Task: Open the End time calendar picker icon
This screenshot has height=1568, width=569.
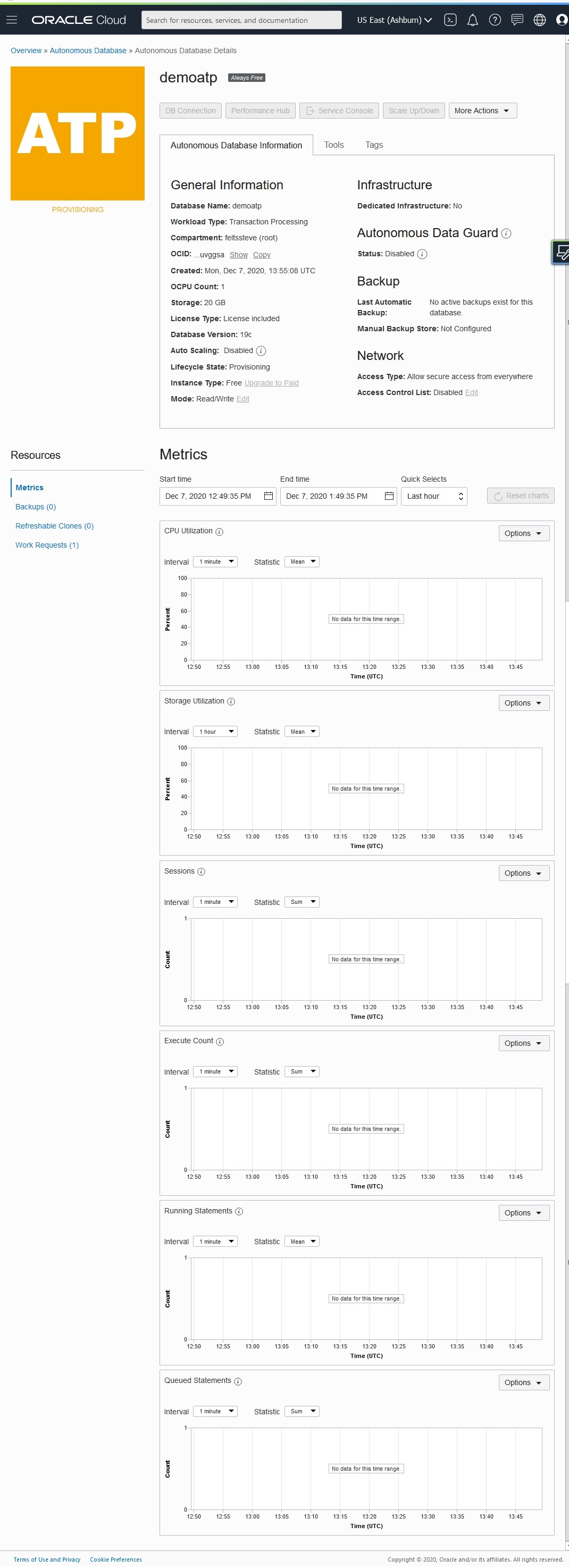Action: coord(389,496)
